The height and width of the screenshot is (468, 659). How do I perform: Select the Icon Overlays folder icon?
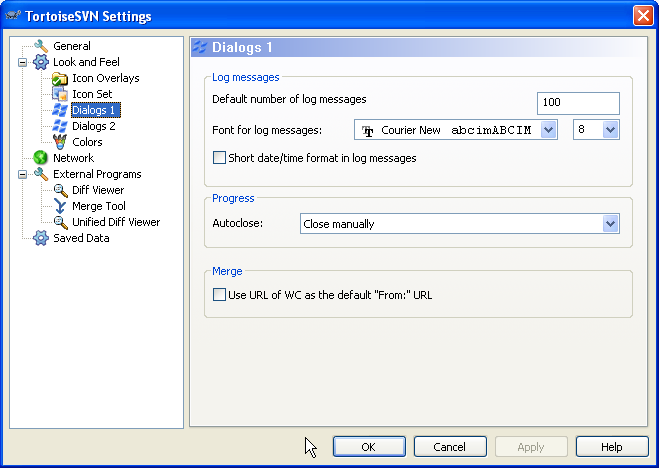pos(60,78)
